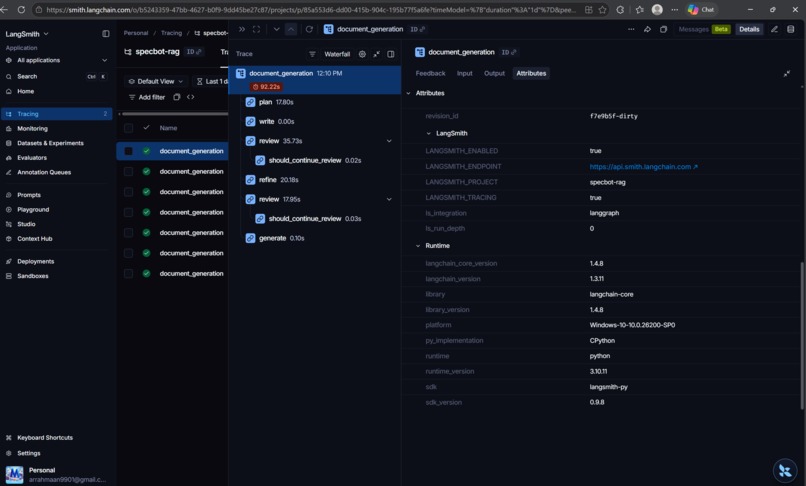Refresh the trace with reload icon
Viewport: 806px width, 486px height.
coord(309,29)
